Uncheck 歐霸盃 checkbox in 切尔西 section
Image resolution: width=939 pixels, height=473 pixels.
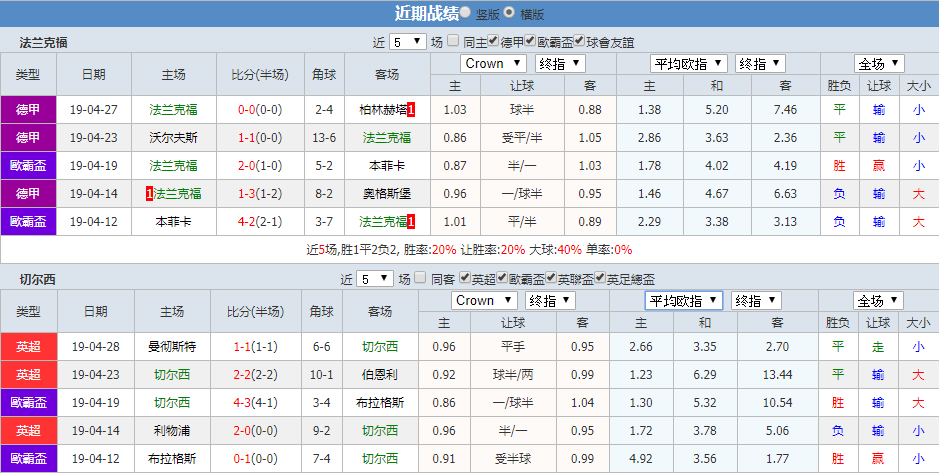pyautogui.click(x=502, y=277)
